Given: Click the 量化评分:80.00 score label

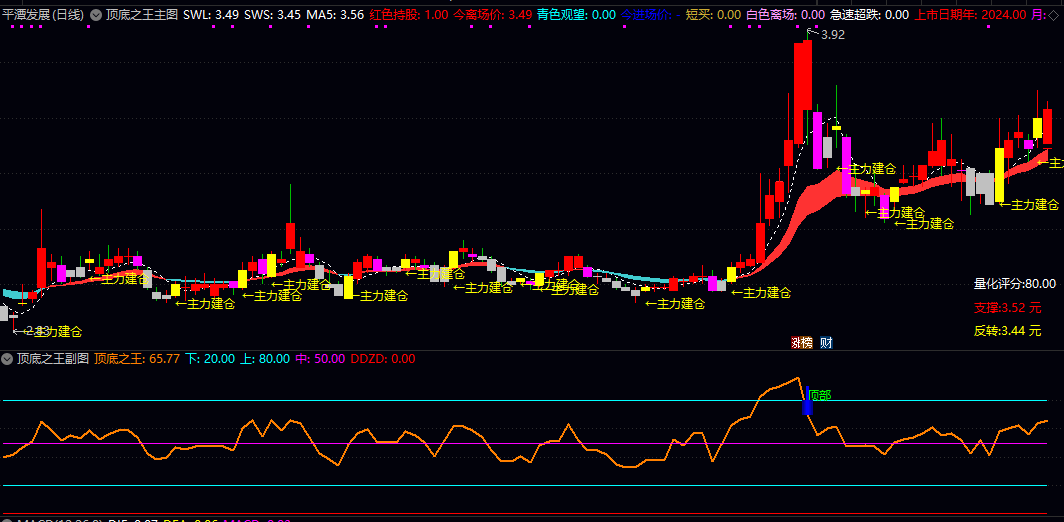Looking at the screenshot, I should tap(1014, 284).
